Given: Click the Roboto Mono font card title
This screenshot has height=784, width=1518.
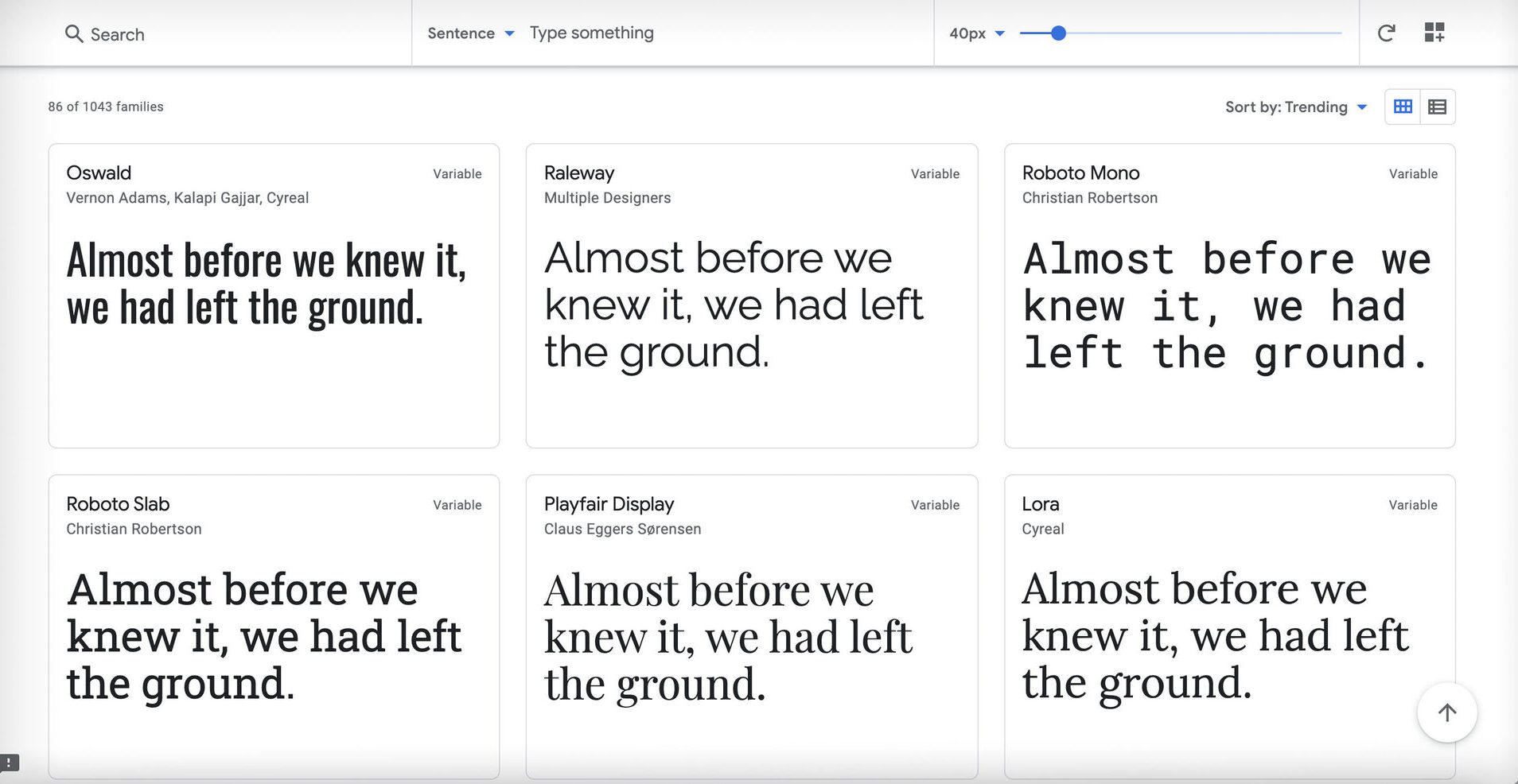Looking at the screenshot, I should coord(1080,173).
